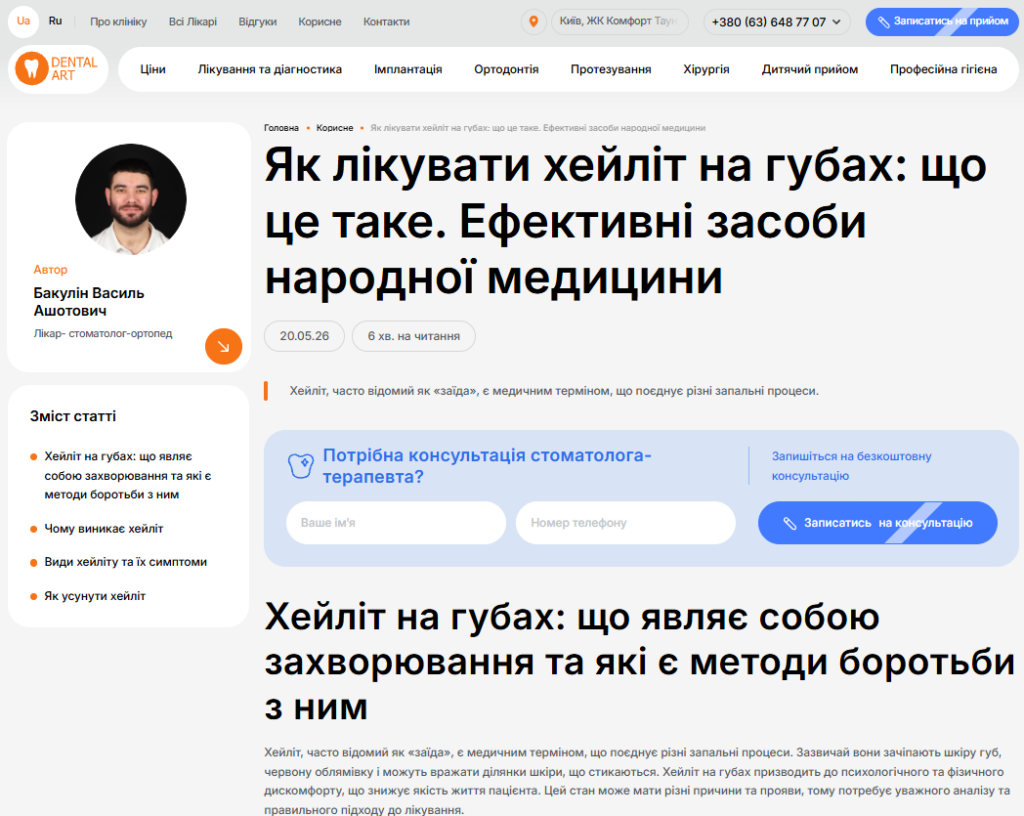Click the Dental Art tooth logo
The image size is (1024, 816).
click(57, 69)
